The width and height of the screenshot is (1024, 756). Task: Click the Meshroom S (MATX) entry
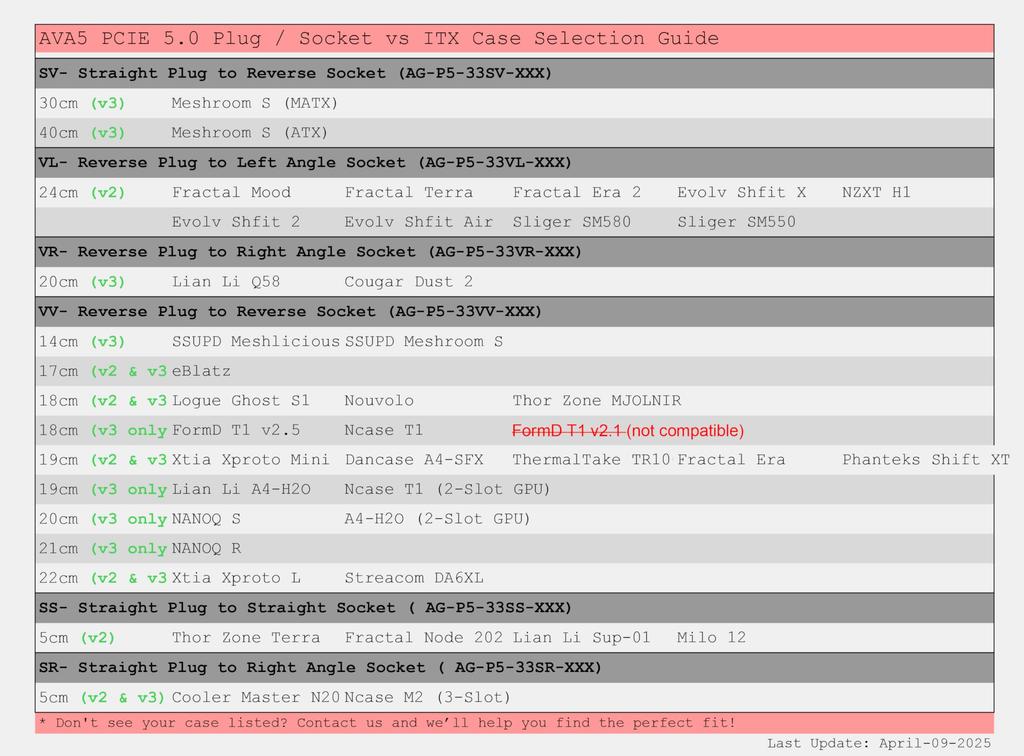[x=254, y=103]
